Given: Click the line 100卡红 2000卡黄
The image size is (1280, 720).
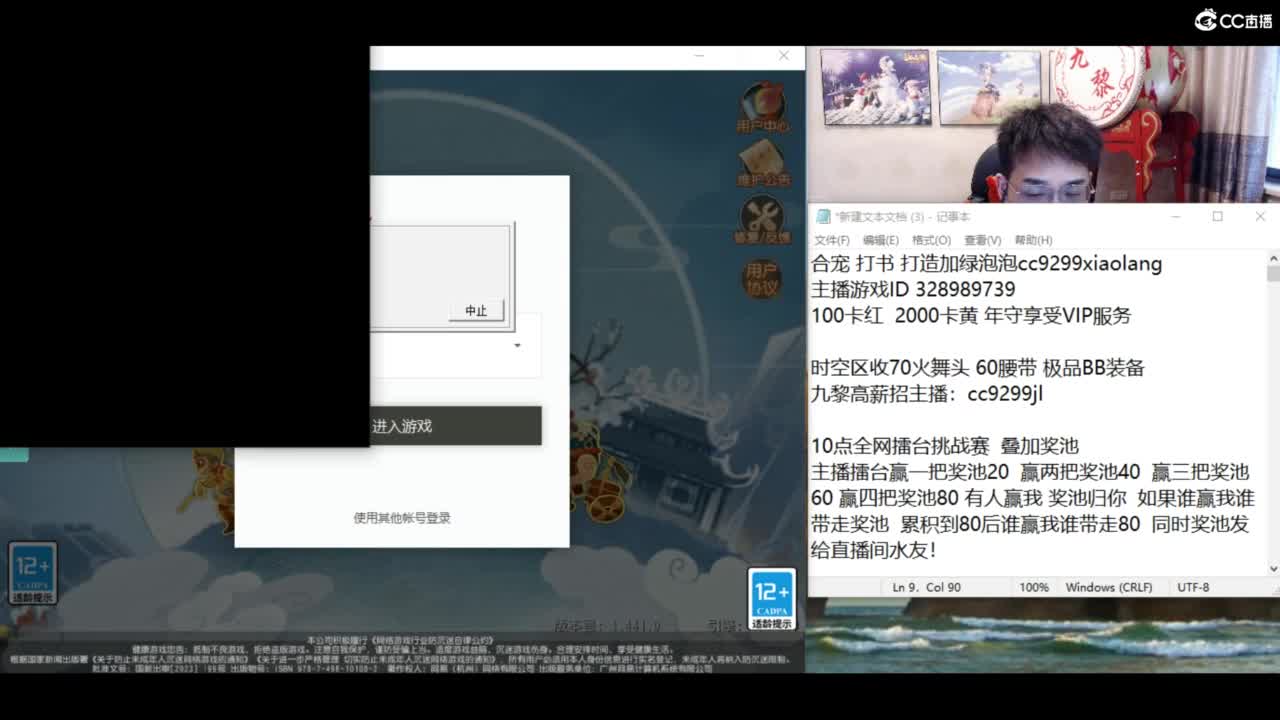Looking at the screenshot, I should 971,315.
